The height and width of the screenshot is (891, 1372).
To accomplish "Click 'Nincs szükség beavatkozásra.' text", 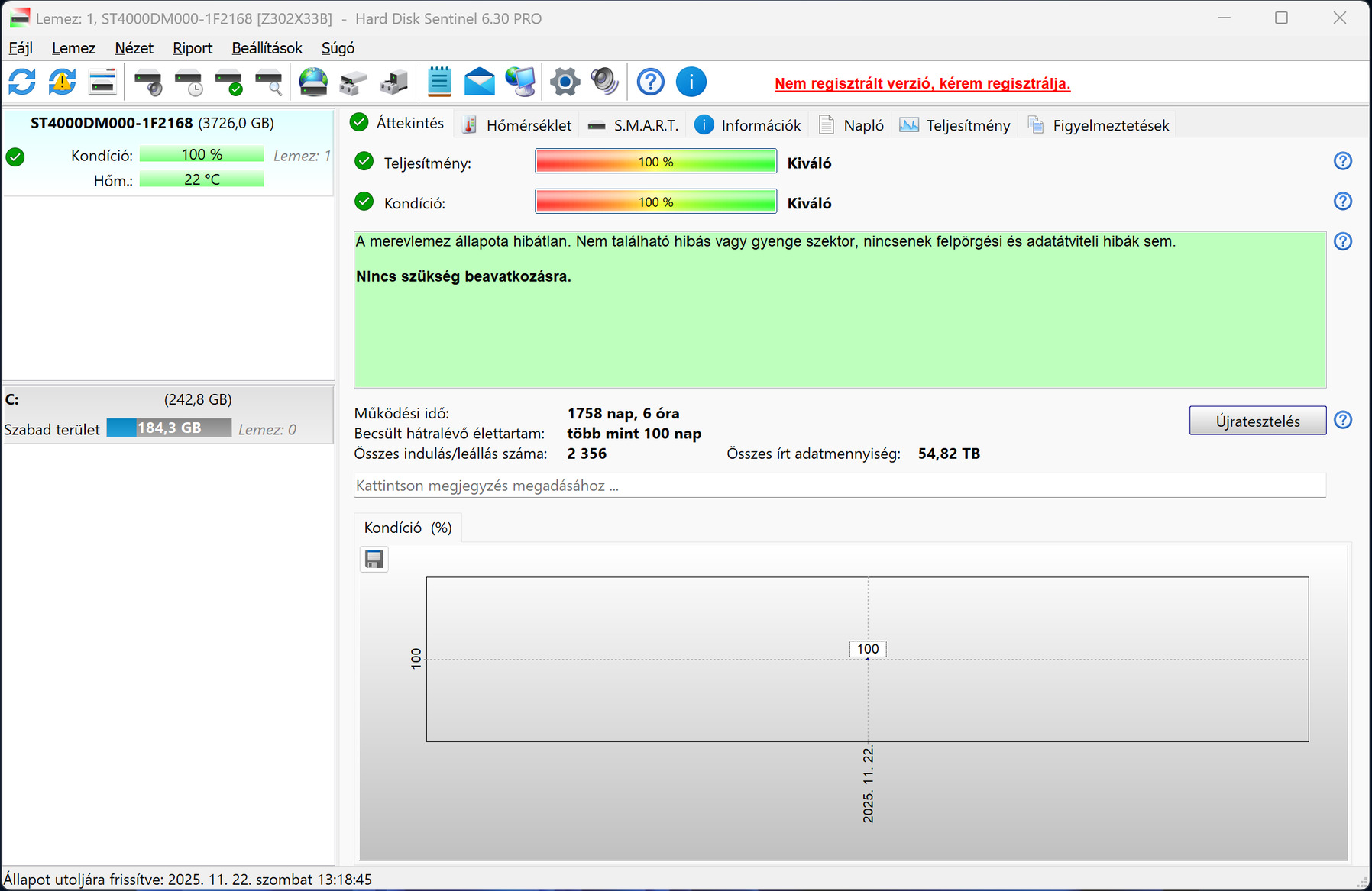I will tap(464, 276).
